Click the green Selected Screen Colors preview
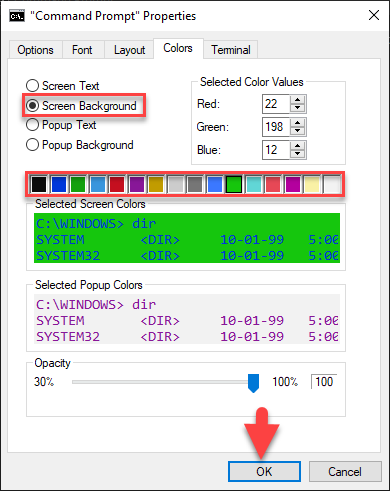The image size is (390, 491). coord(187,238)
